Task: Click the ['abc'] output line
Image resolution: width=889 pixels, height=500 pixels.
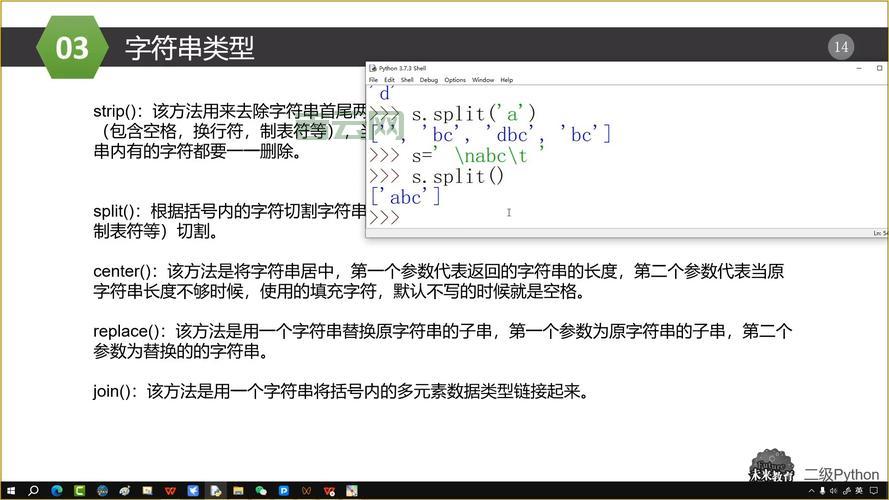Action: pyautogui.click(x=405, y=197)
